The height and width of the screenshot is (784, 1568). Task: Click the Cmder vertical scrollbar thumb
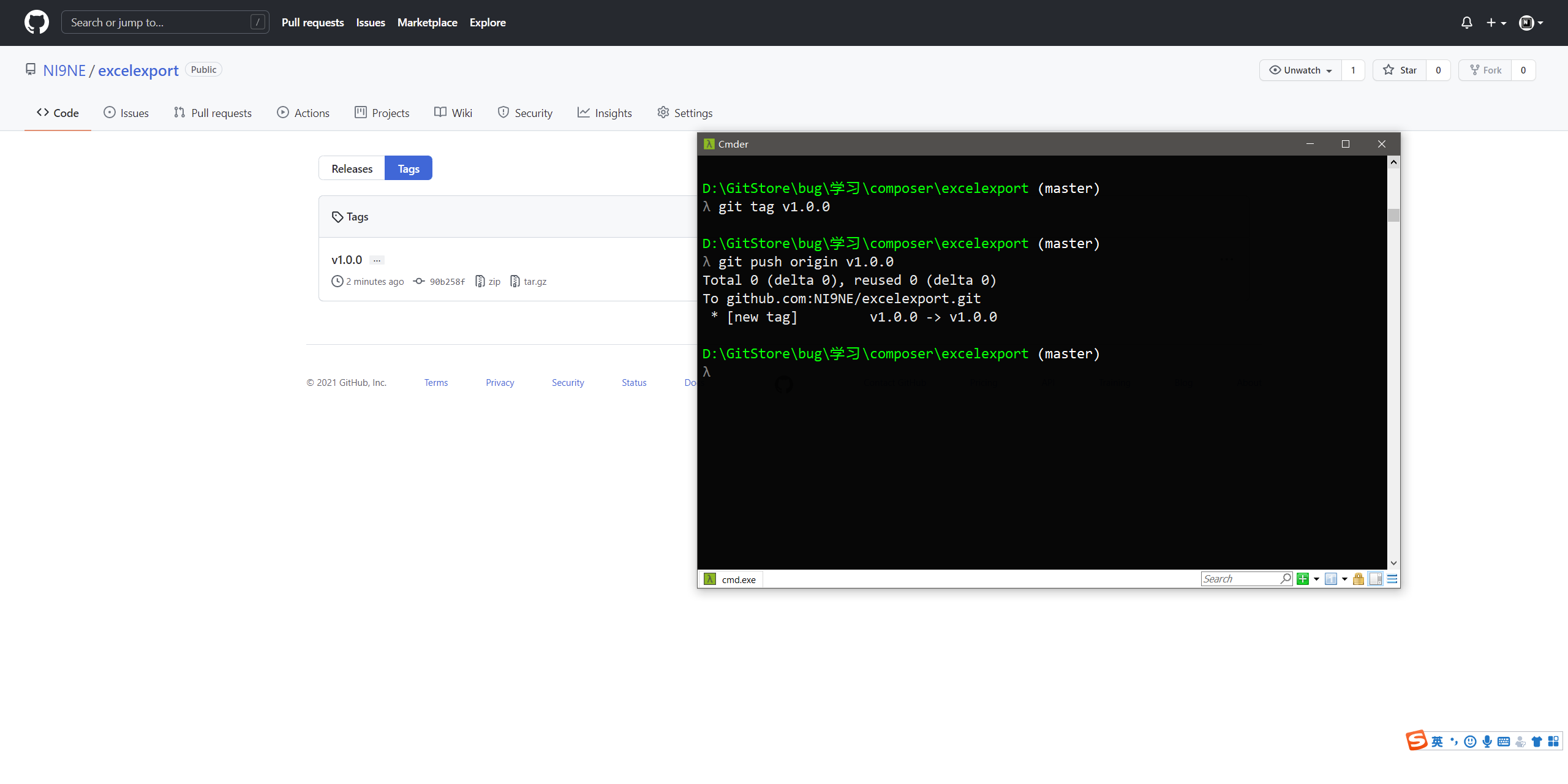pos(1393,215)
